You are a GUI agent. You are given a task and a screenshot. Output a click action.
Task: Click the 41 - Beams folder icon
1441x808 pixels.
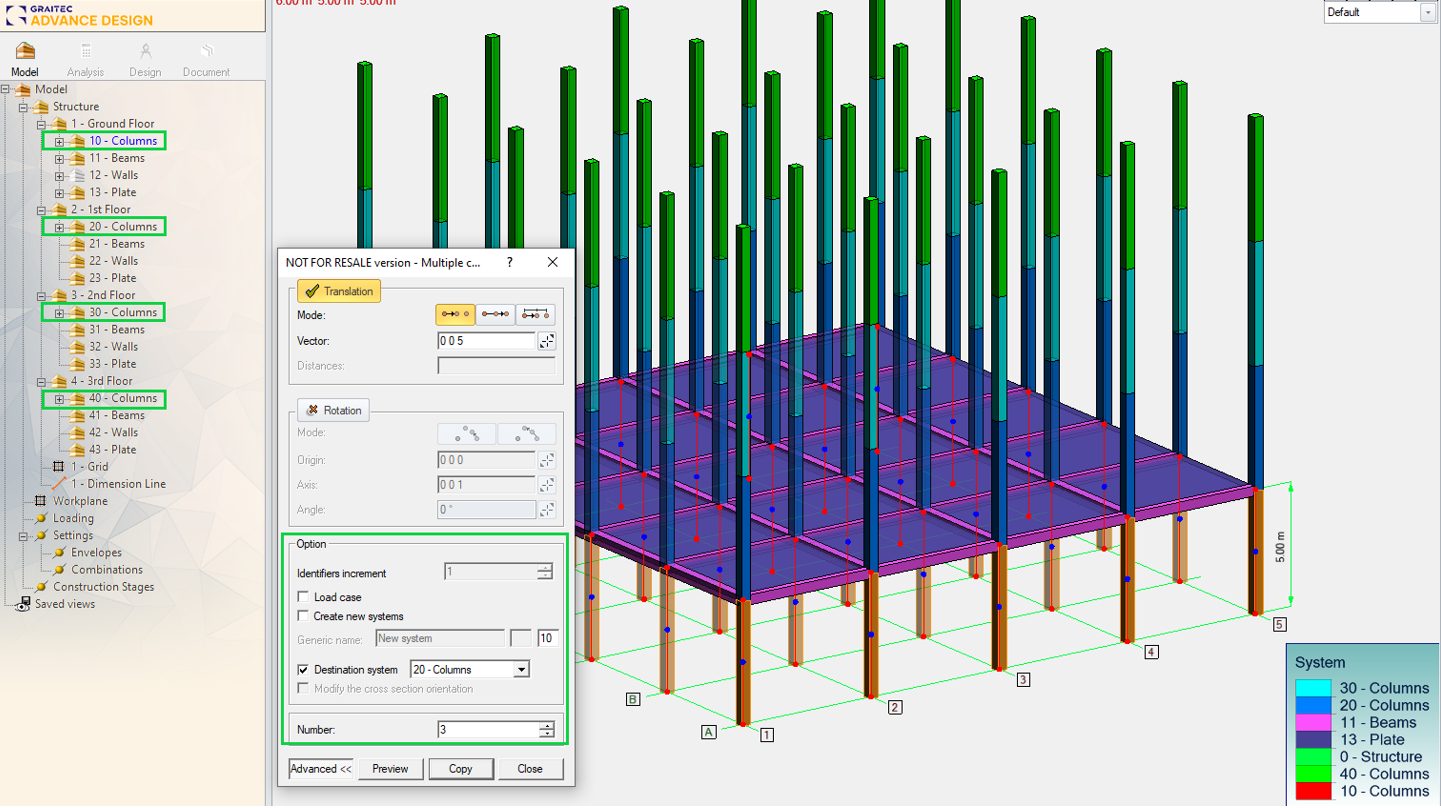pyautogui.click(x=77, y=416)
